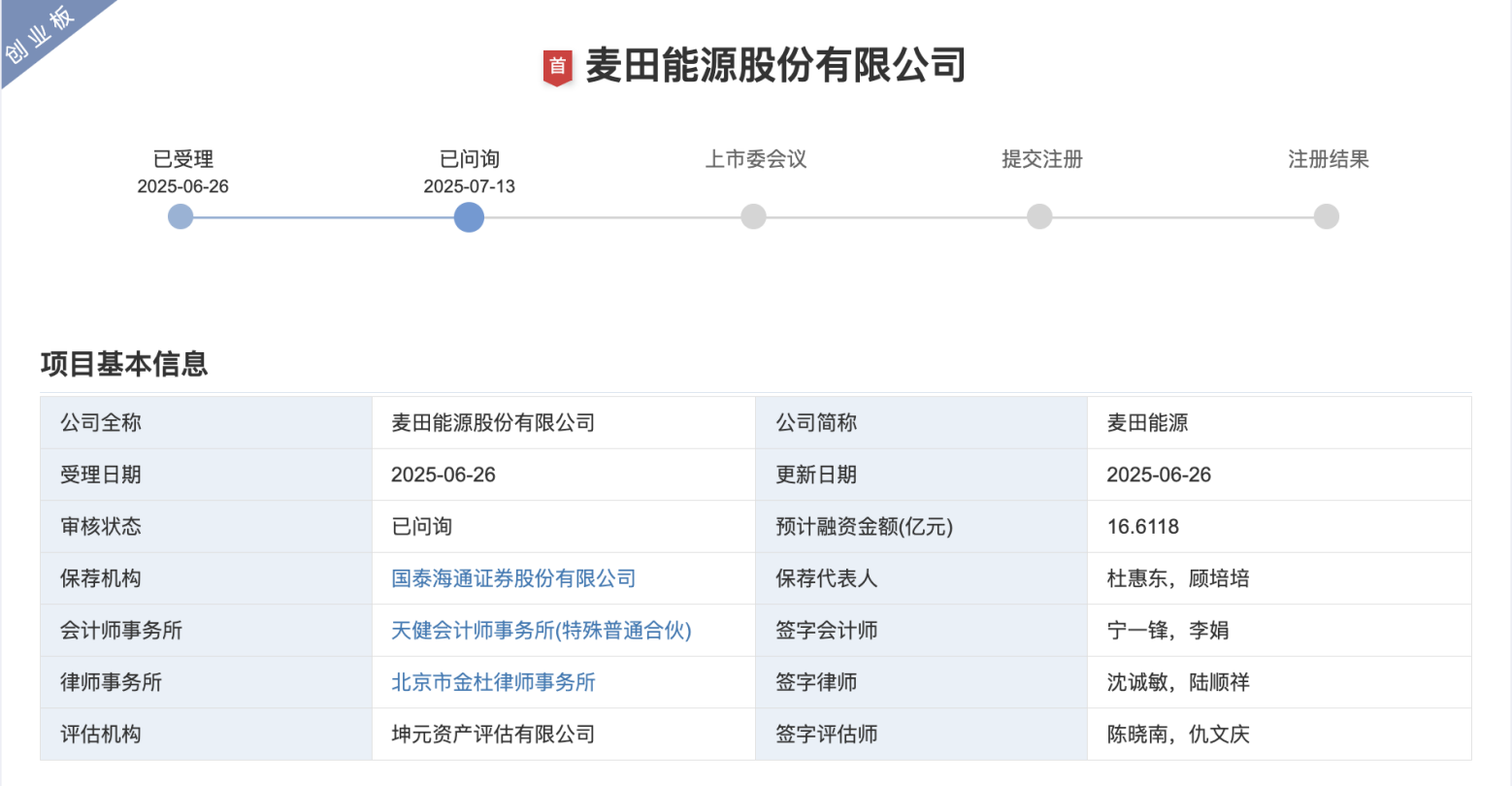
Task: Click the 注册结果 stage label
Action: [x=1328, y=159]
